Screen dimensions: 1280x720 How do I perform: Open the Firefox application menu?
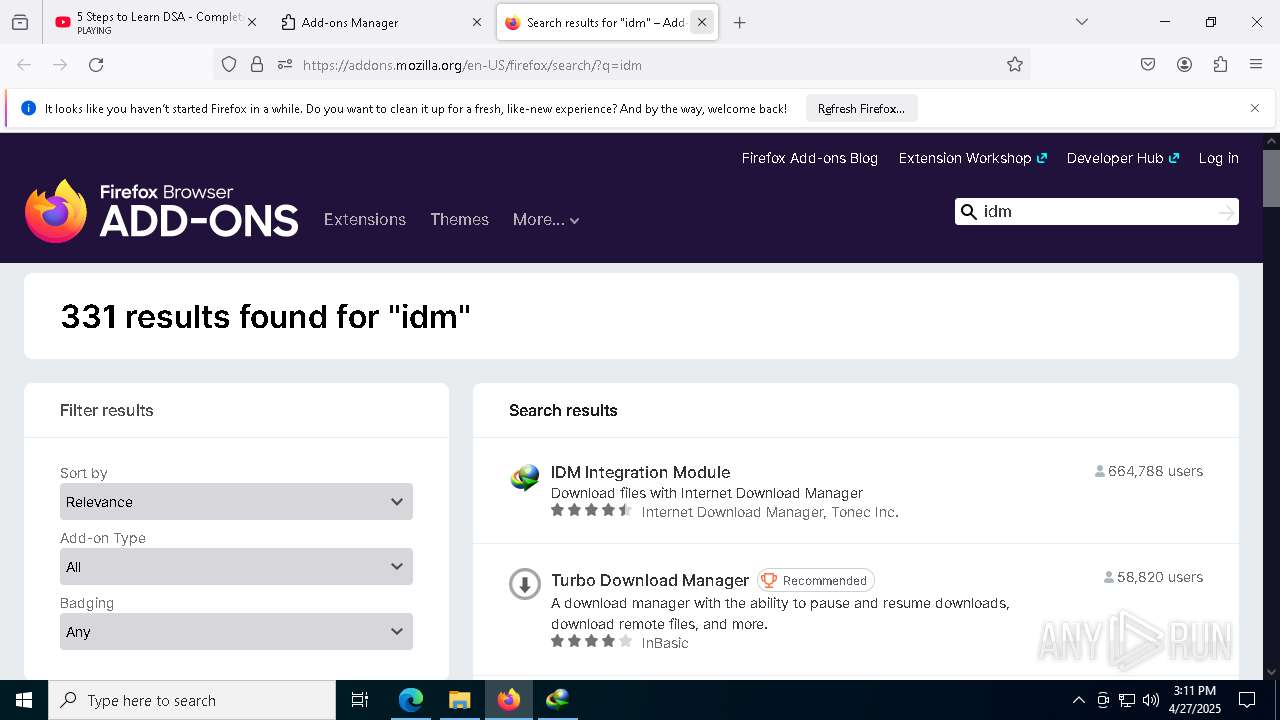(1256, 65)
